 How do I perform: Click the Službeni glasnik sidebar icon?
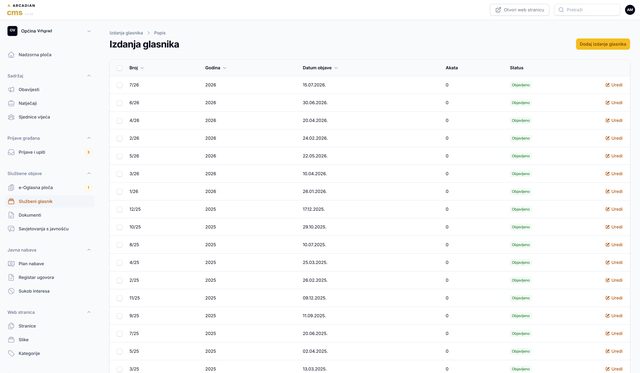[11, 201]
